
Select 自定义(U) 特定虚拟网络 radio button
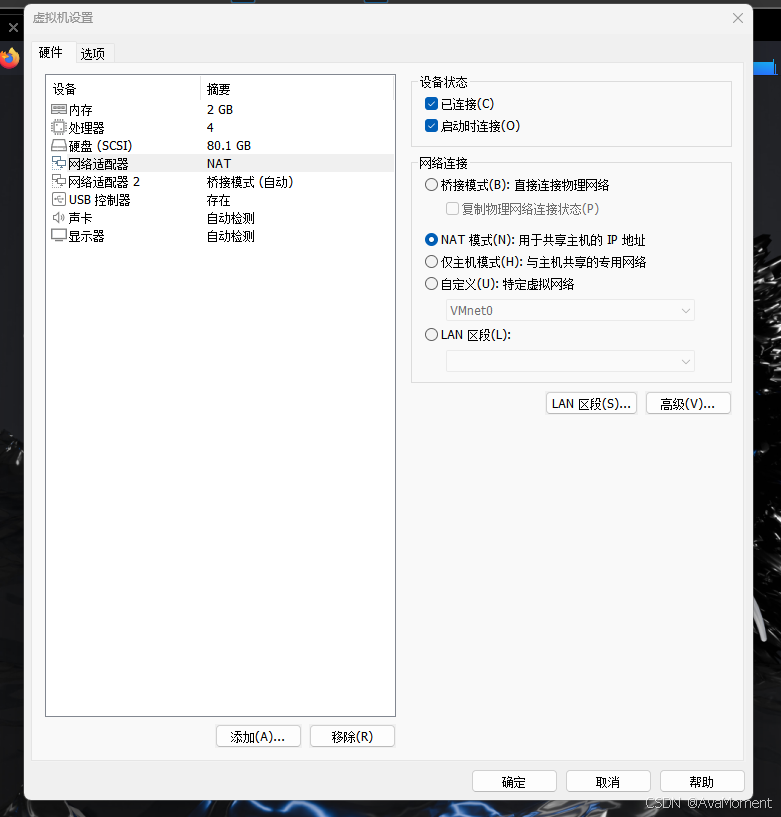(x=431, y=284)
